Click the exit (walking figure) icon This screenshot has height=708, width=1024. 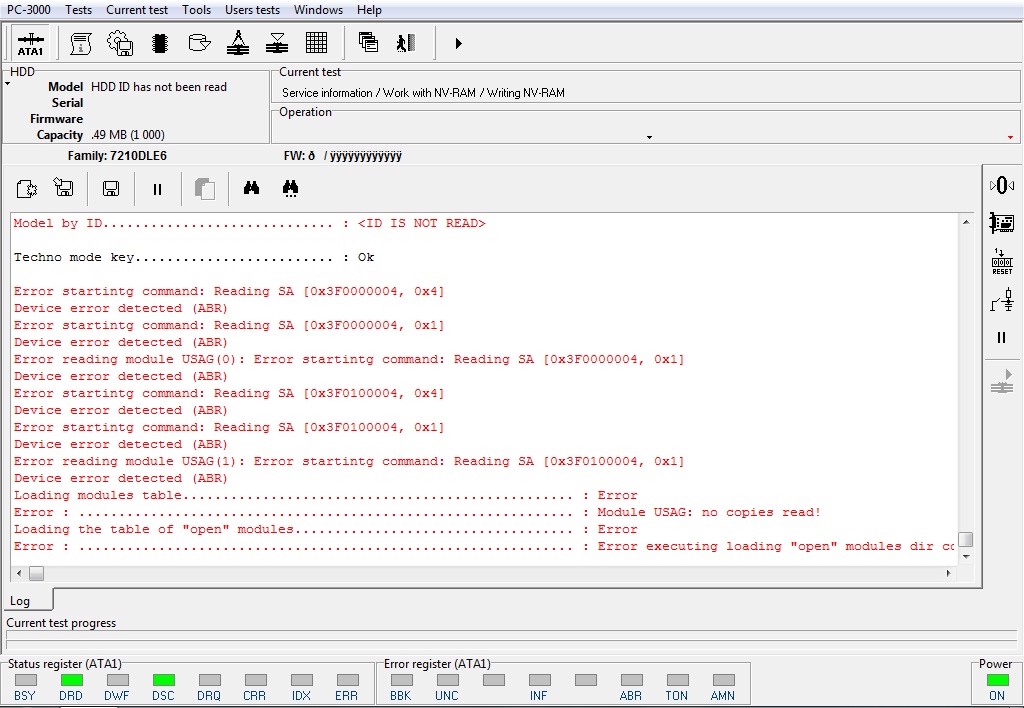[406, 43]
